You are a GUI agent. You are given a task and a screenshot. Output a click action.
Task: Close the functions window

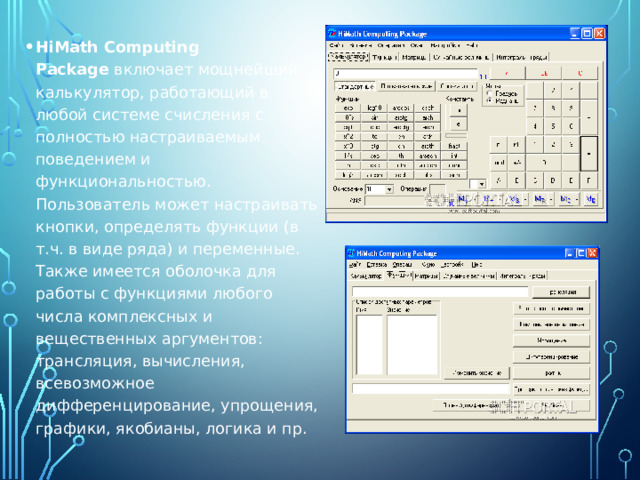pos(592,253)
